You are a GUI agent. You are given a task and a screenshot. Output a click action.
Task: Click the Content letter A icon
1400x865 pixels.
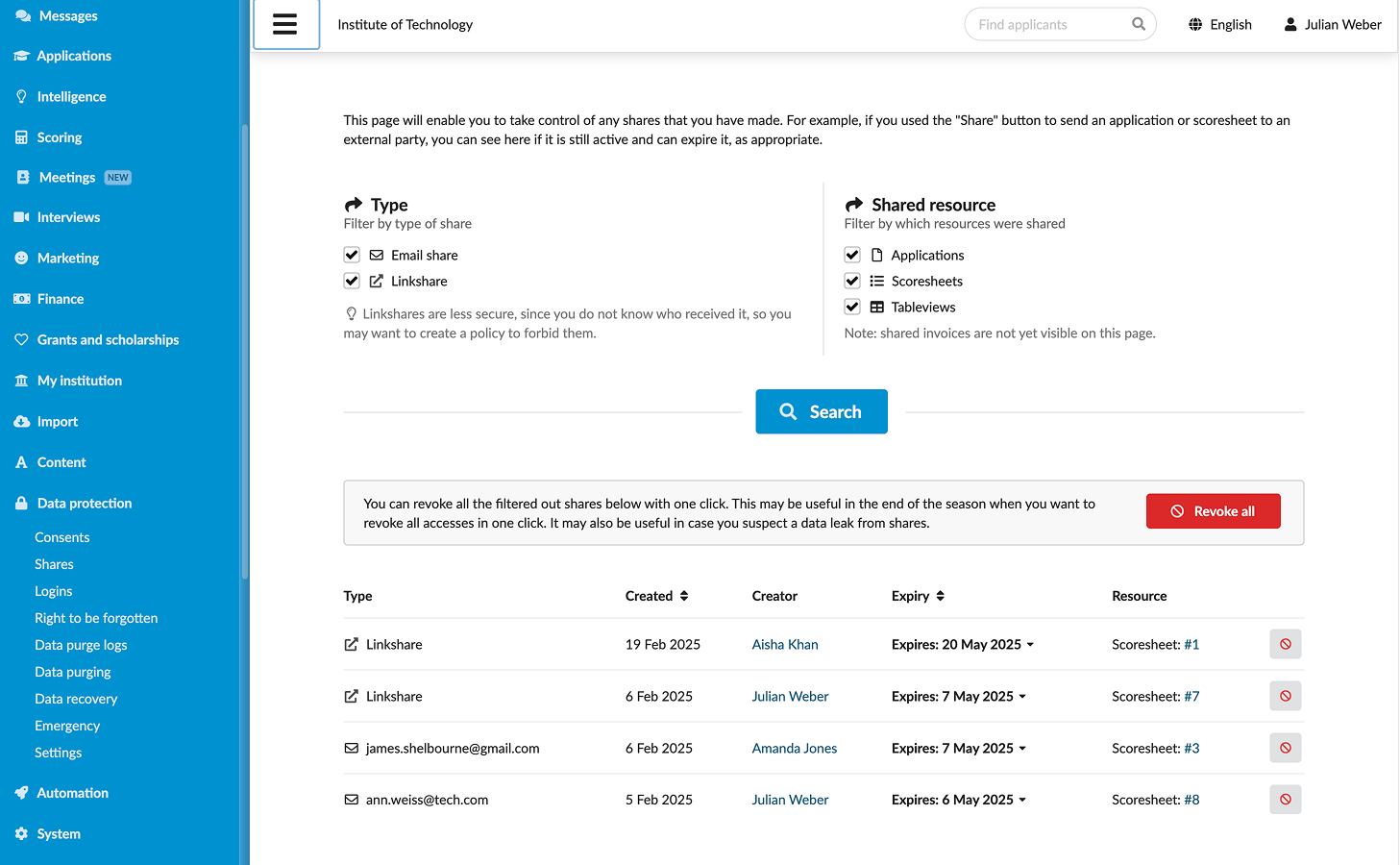[22, 462]
